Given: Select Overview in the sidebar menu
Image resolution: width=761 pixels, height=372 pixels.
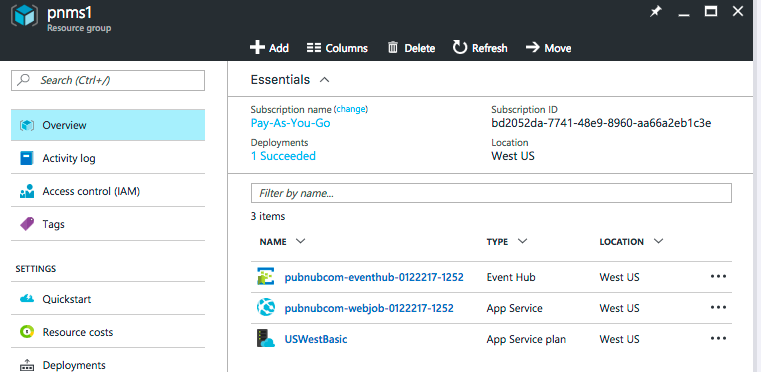Looking at the screenshot, I should tap(108, 125).
